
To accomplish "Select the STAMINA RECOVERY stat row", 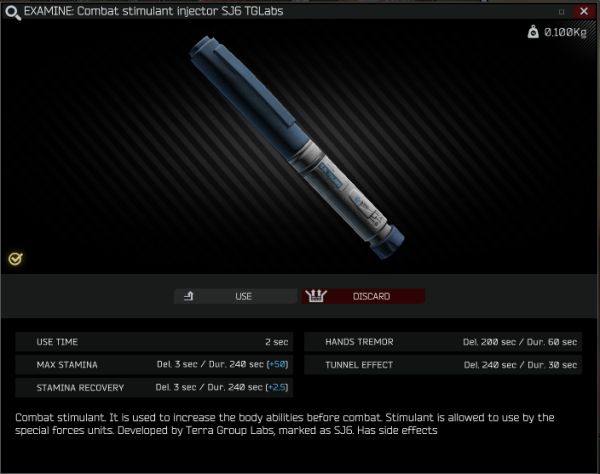I will pyautogui.click(x=154, y=388).
